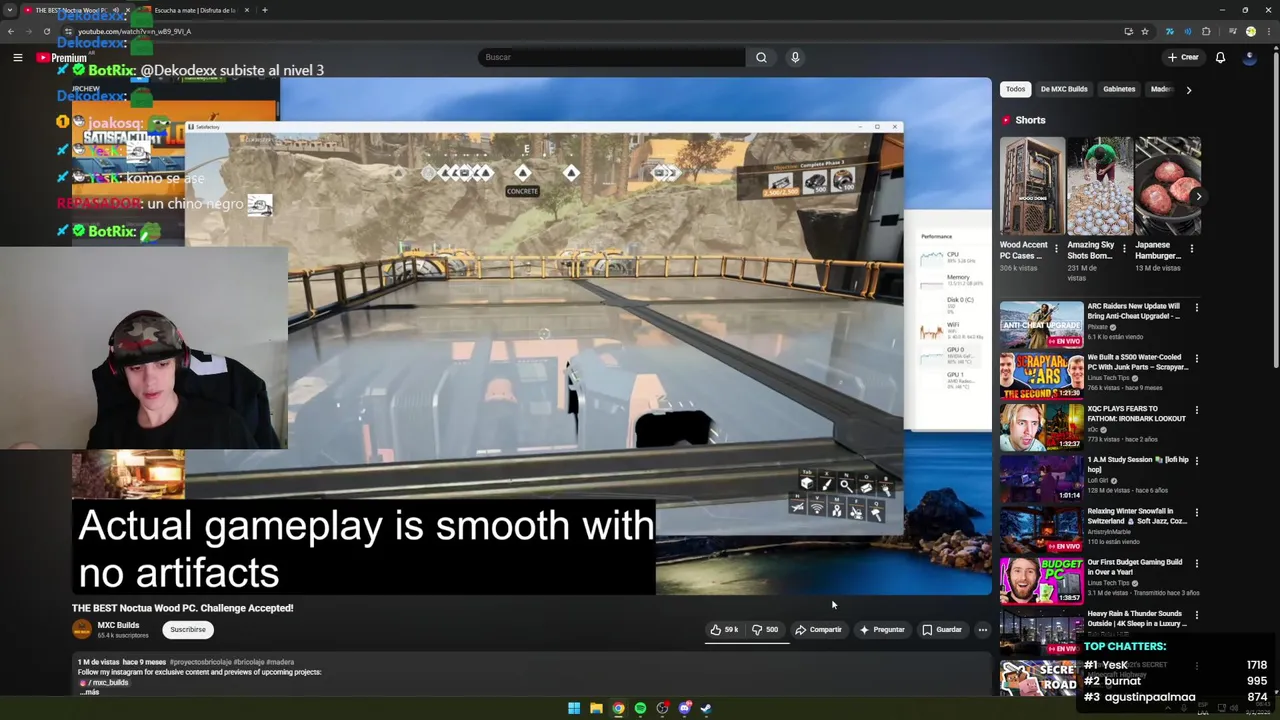Viewport: 1280px width, 720px height.
Task: Reload the page in the browser
Action: (x=46, y=31)
